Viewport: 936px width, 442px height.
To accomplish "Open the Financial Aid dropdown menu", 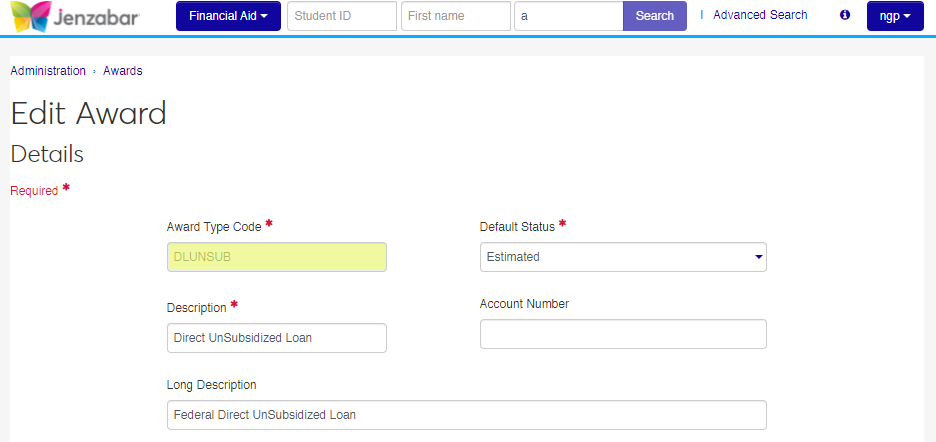I will (x=228, y=16).
